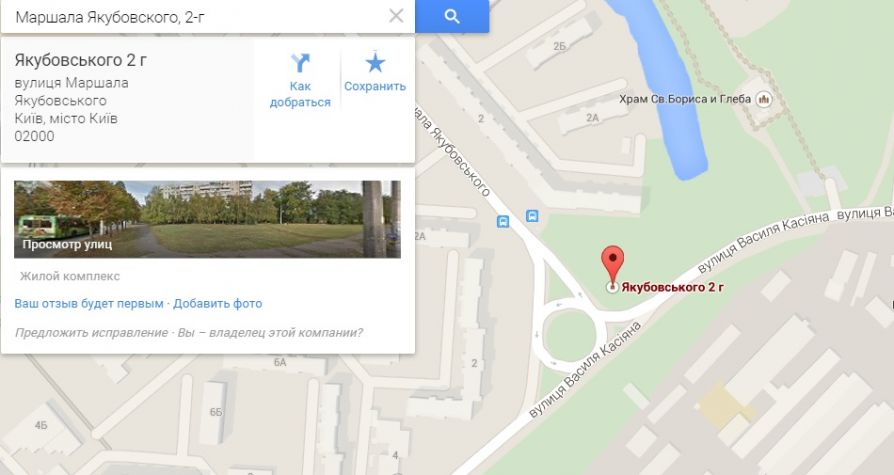Click the blue magnifier search button

(x=452, y=16)
